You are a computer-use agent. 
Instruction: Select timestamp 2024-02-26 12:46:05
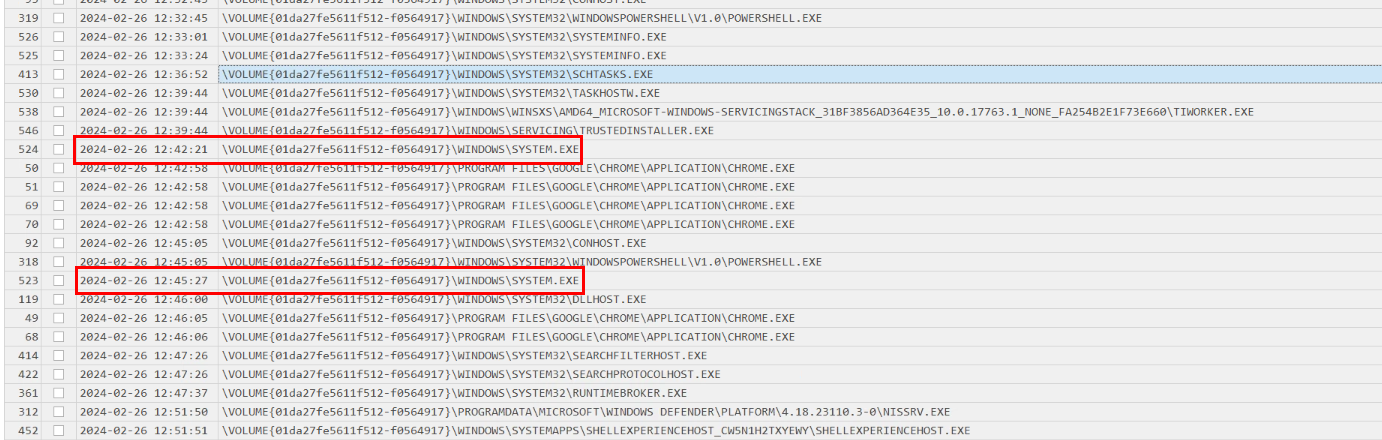pyautogui.click(x=144, y=318)
